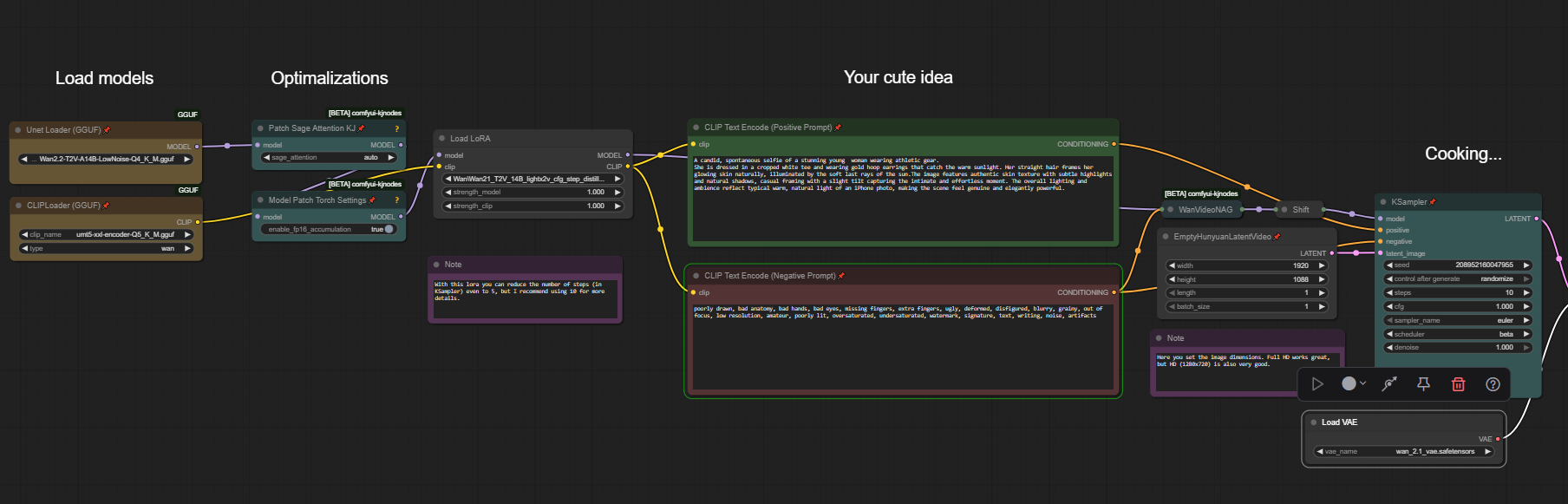Collapse the KSampler node via its dot
Viewport: 1568px width, 504px height.
(1383, 202)
